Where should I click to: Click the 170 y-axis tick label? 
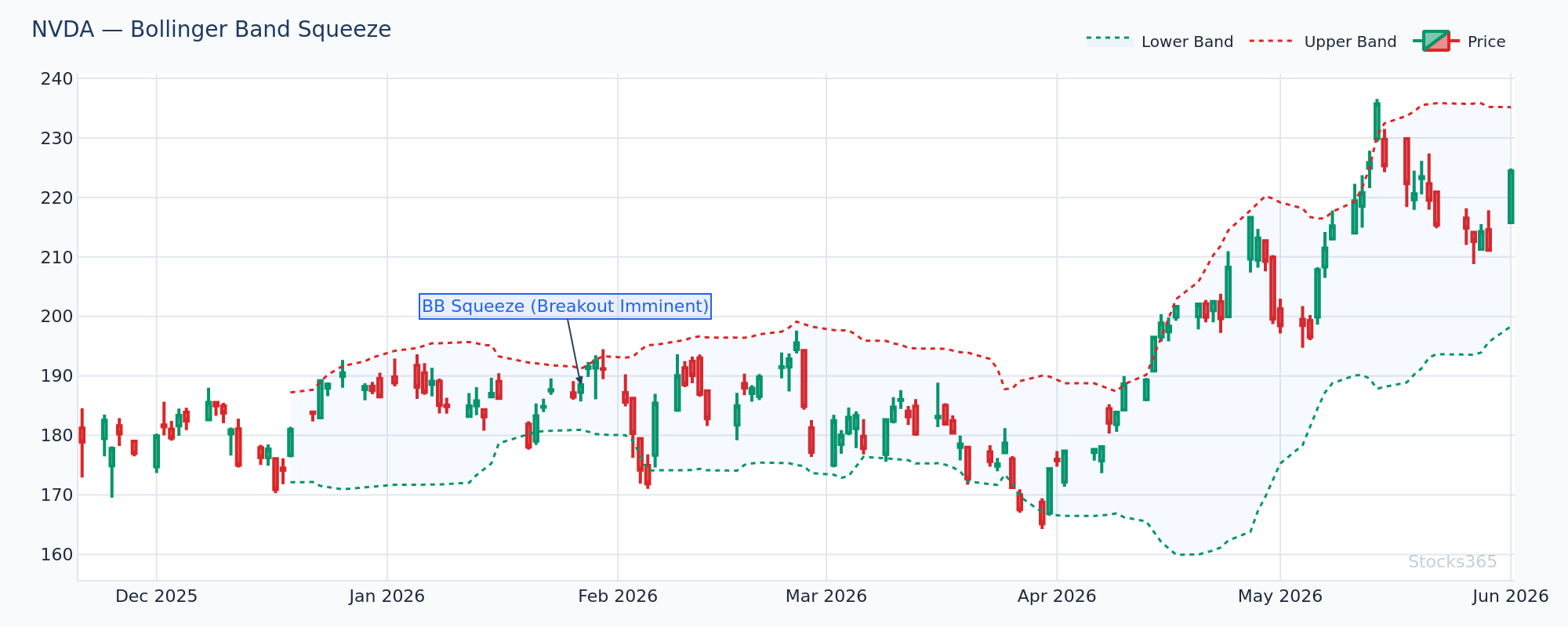click(56, 495)
